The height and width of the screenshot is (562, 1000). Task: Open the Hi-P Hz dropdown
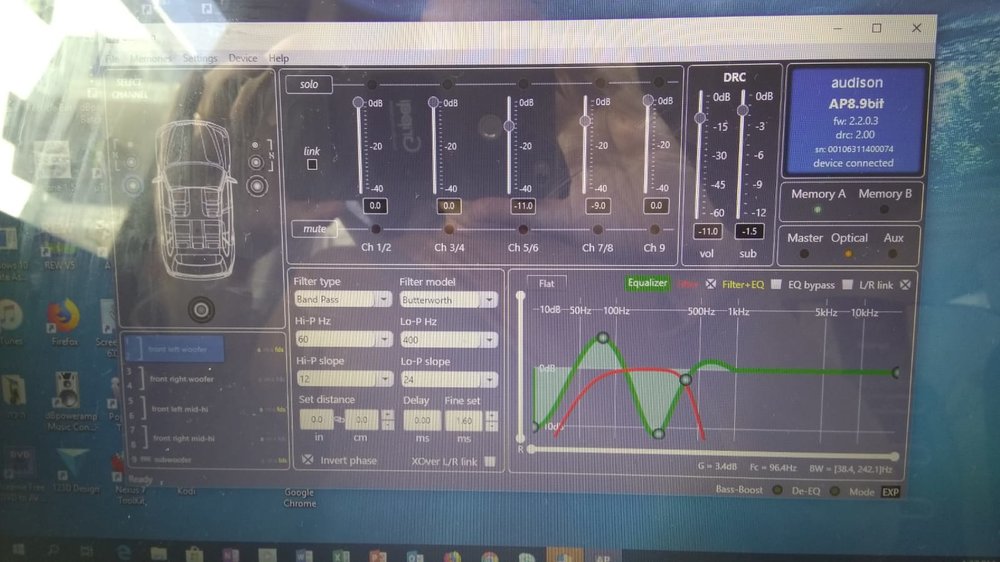(x=343, y=339)
